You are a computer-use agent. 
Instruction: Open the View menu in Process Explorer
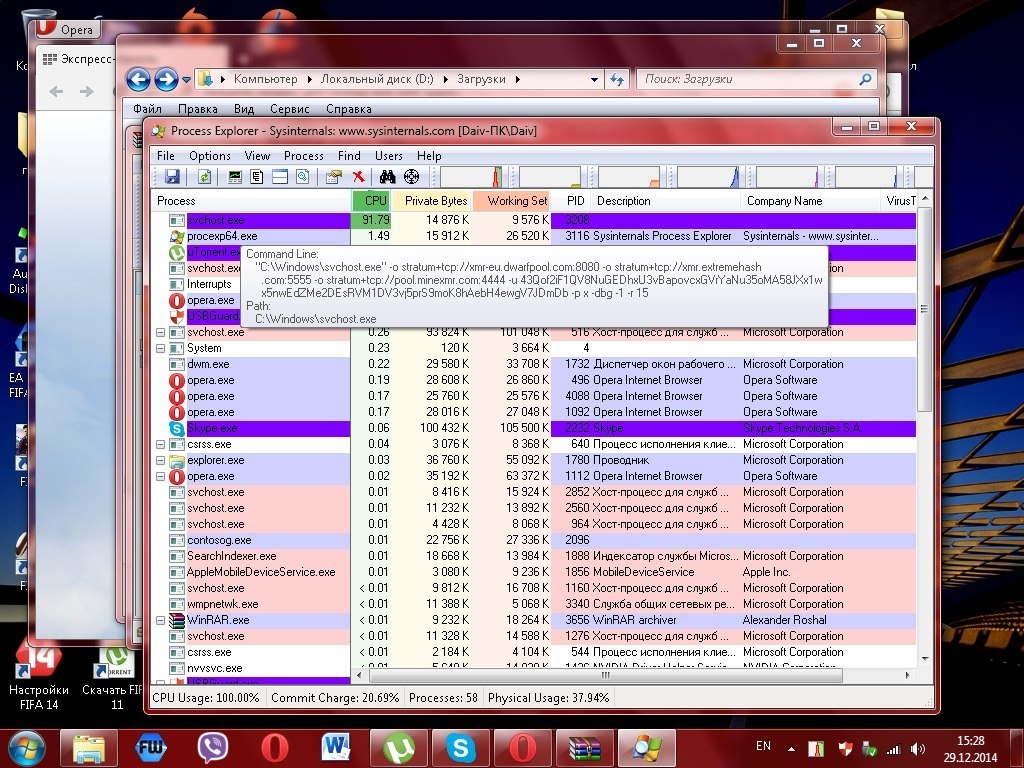[257, 156]
